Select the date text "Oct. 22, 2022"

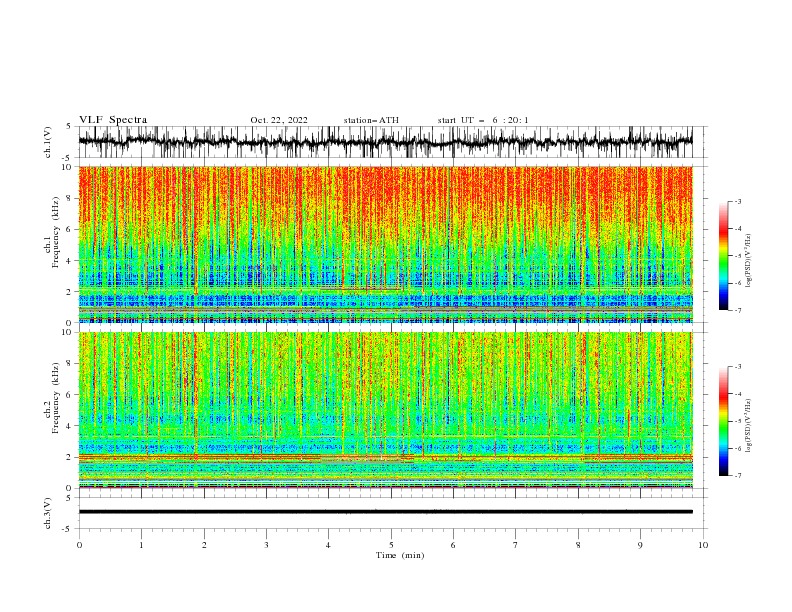click(279, 120)
